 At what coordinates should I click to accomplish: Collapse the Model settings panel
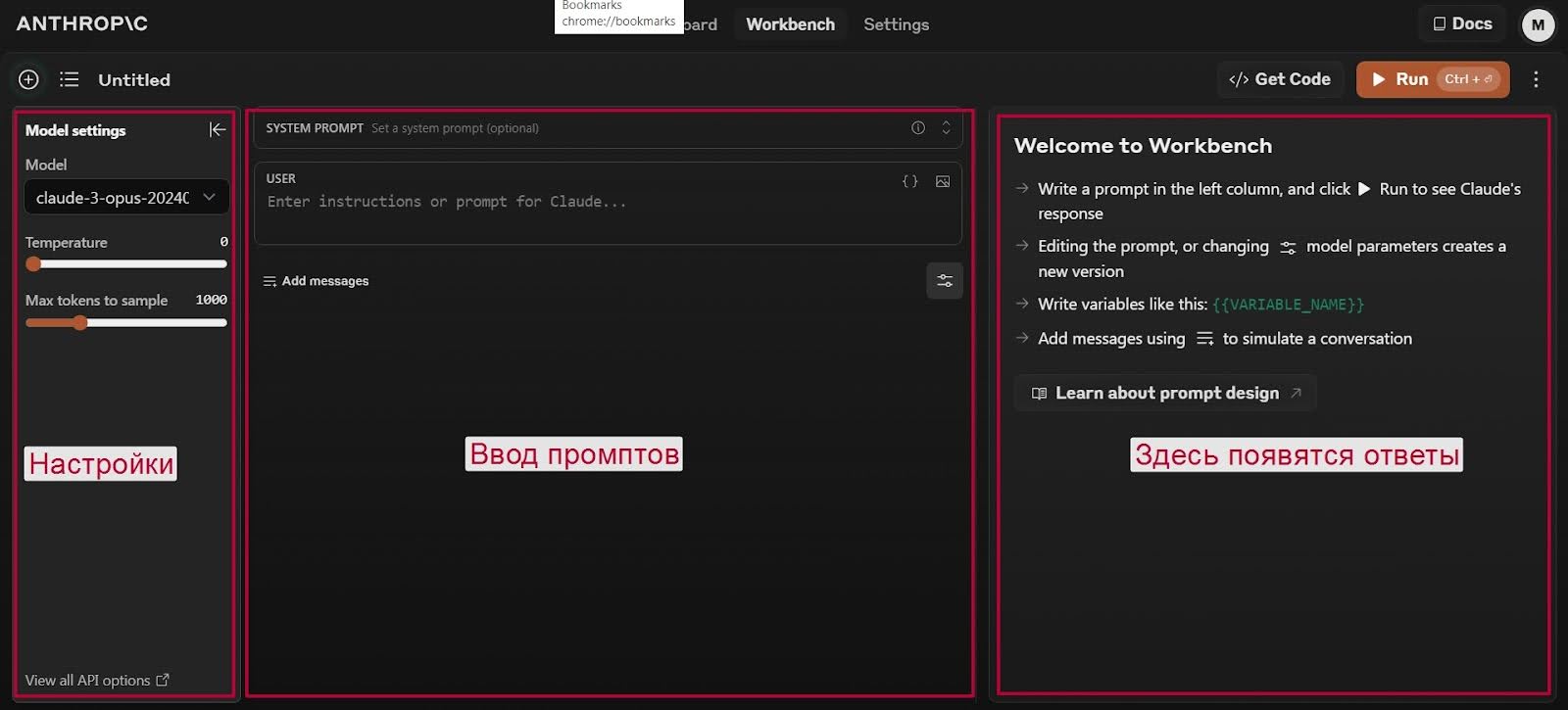click(218, 129)
